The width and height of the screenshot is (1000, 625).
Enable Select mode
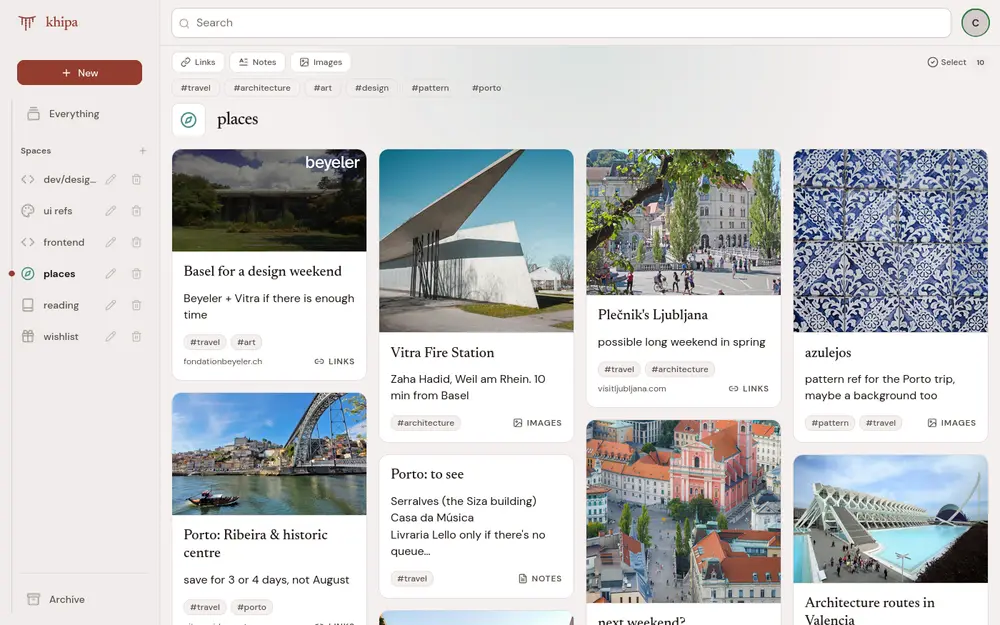947,62
